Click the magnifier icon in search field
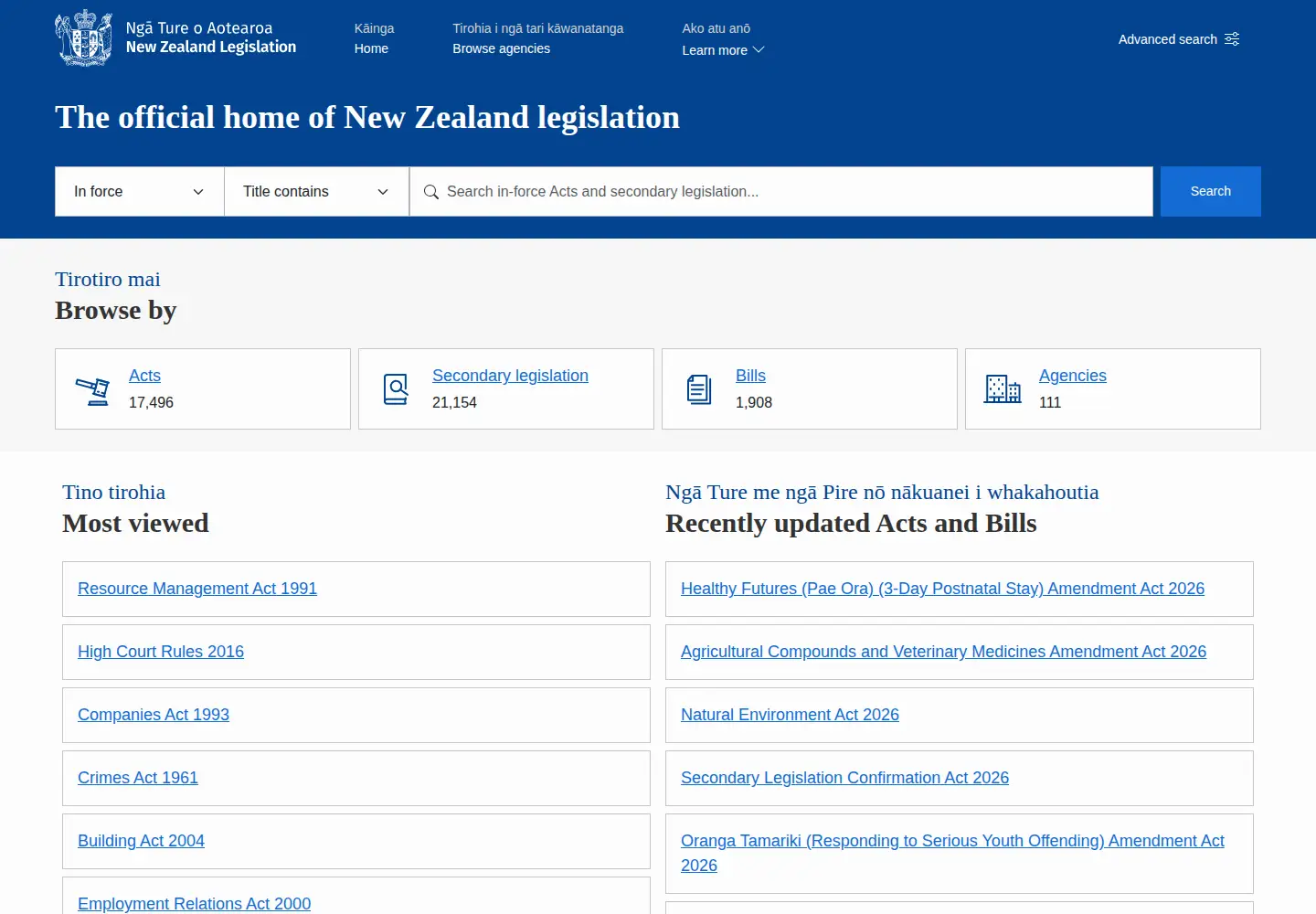 click(x=431, y=192)
